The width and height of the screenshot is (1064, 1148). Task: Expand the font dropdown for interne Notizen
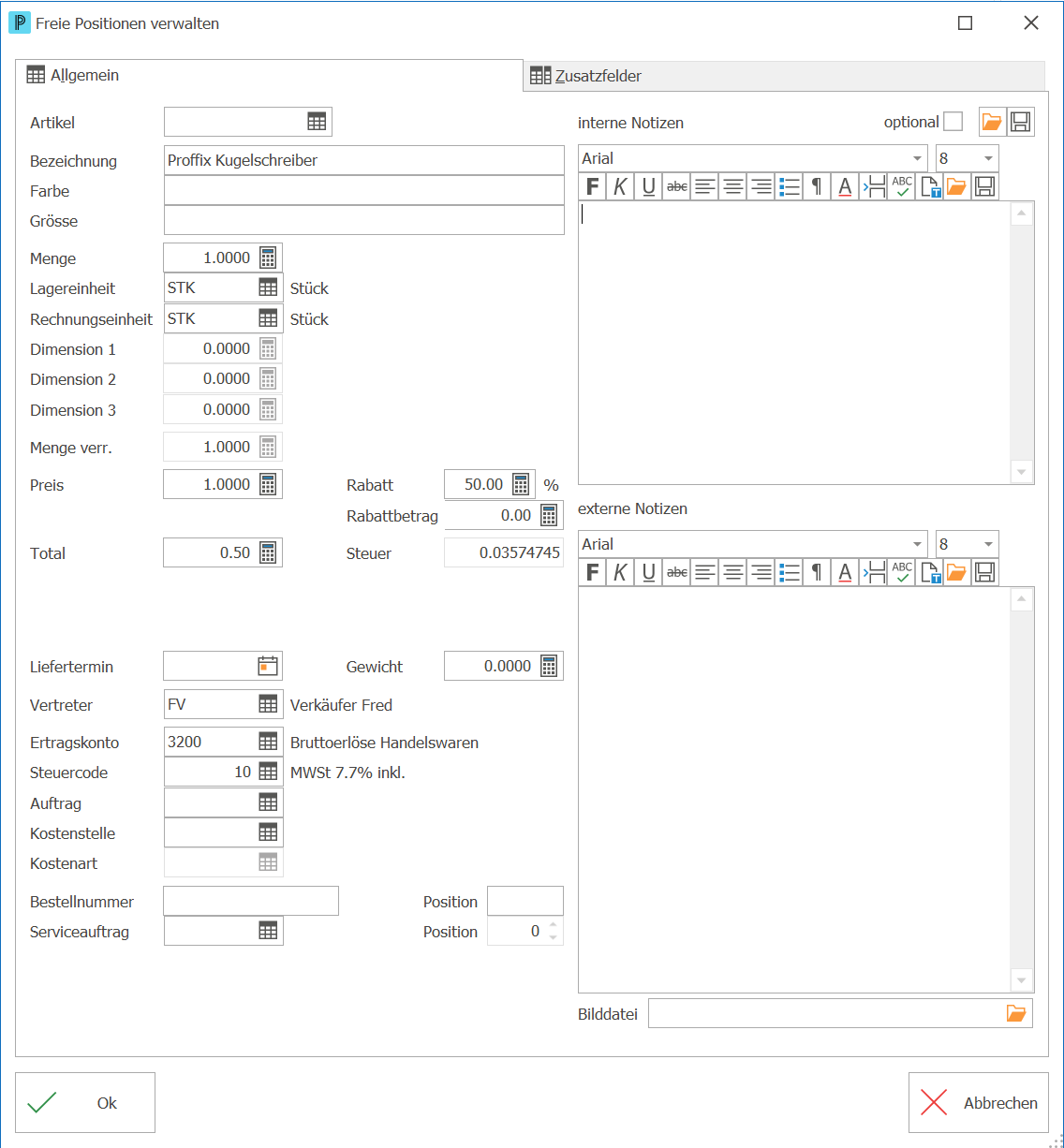pos(917,158)
